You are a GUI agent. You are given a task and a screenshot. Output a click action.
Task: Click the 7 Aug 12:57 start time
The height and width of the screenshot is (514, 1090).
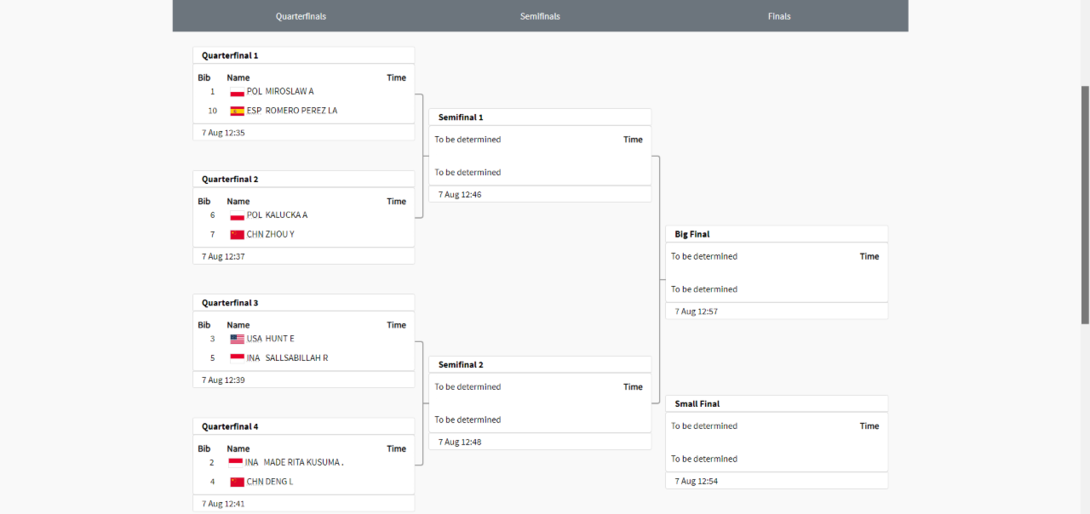click(696, 312)
